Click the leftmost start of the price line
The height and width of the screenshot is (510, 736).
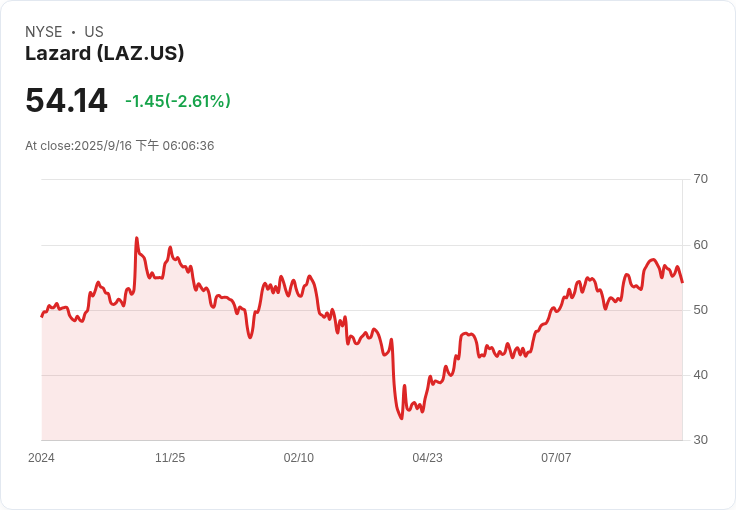pyautogui.click(x=42, y=316)
